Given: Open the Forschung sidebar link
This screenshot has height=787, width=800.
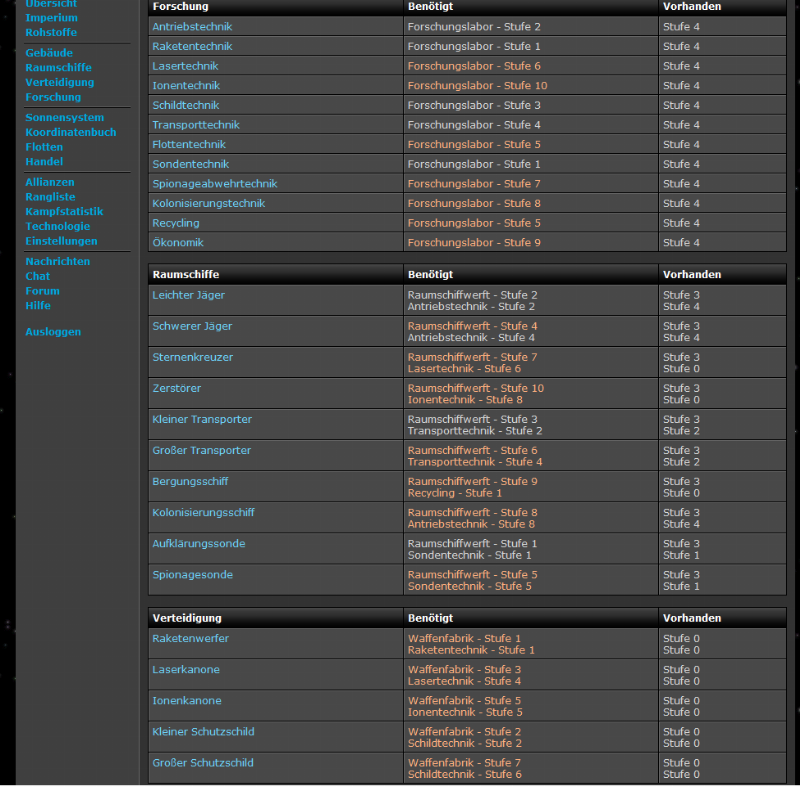Looking at the screenshot, I should click(53, 97).
